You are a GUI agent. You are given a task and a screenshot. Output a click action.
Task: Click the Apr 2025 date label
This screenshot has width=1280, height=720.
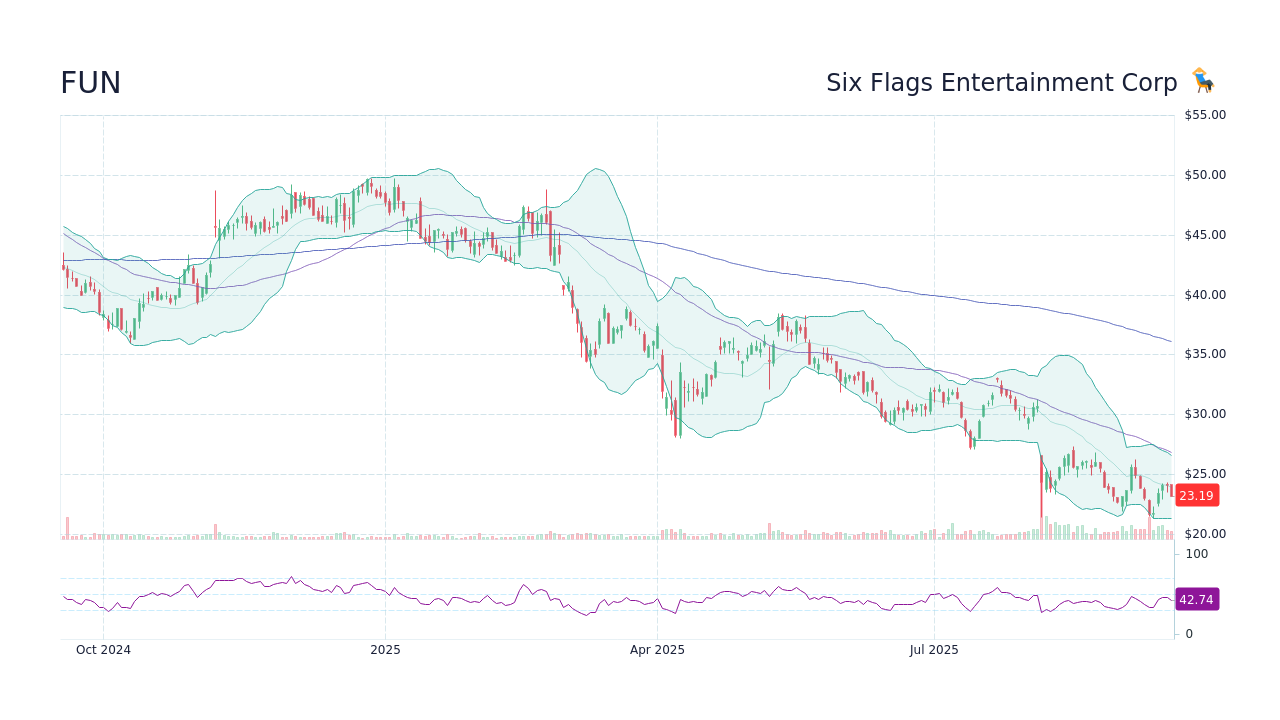coord(657,650)
